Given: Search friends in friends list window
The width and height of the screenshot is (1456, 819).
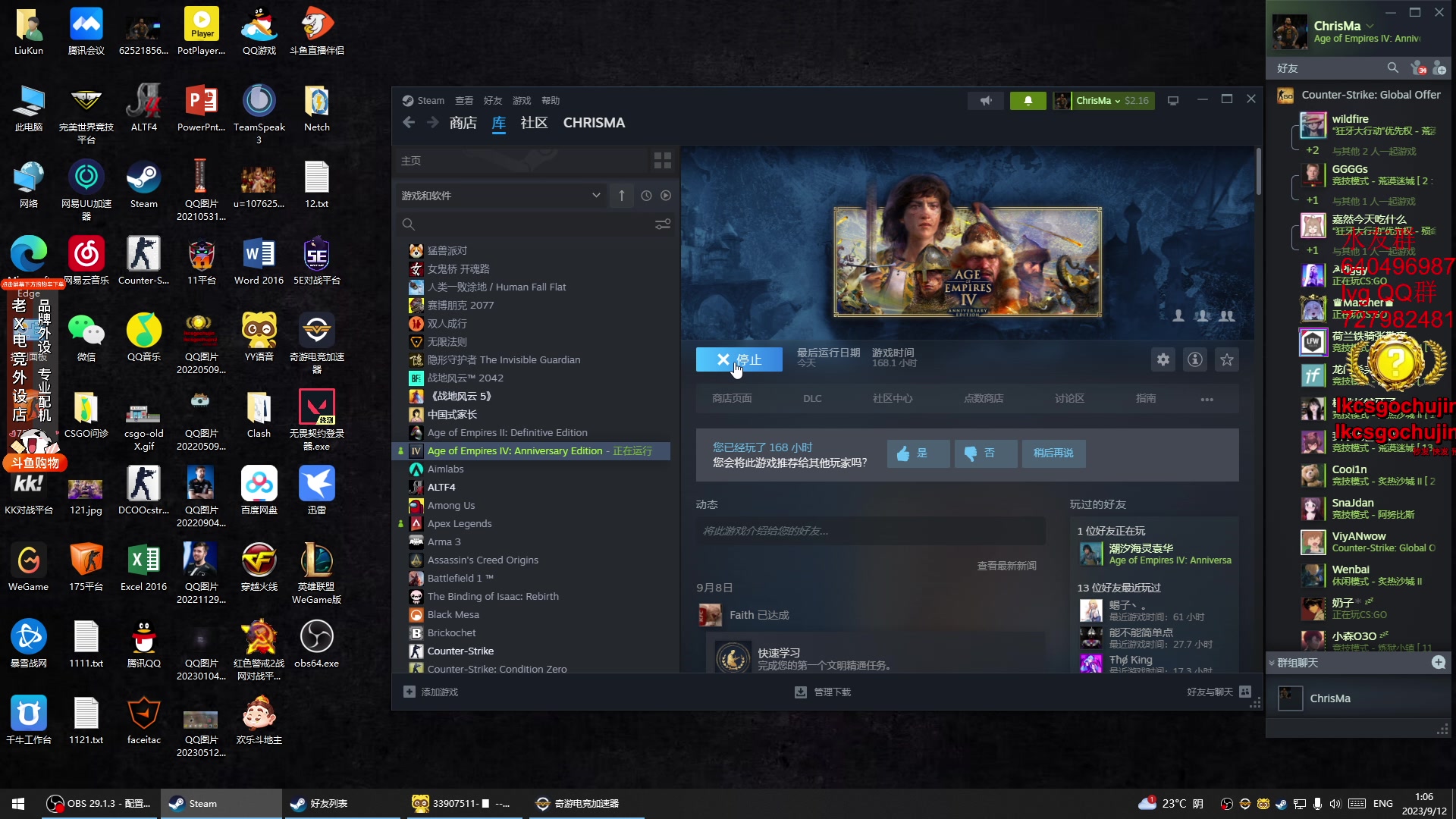Looking at the screenshot, I should tap(1392, 68).
